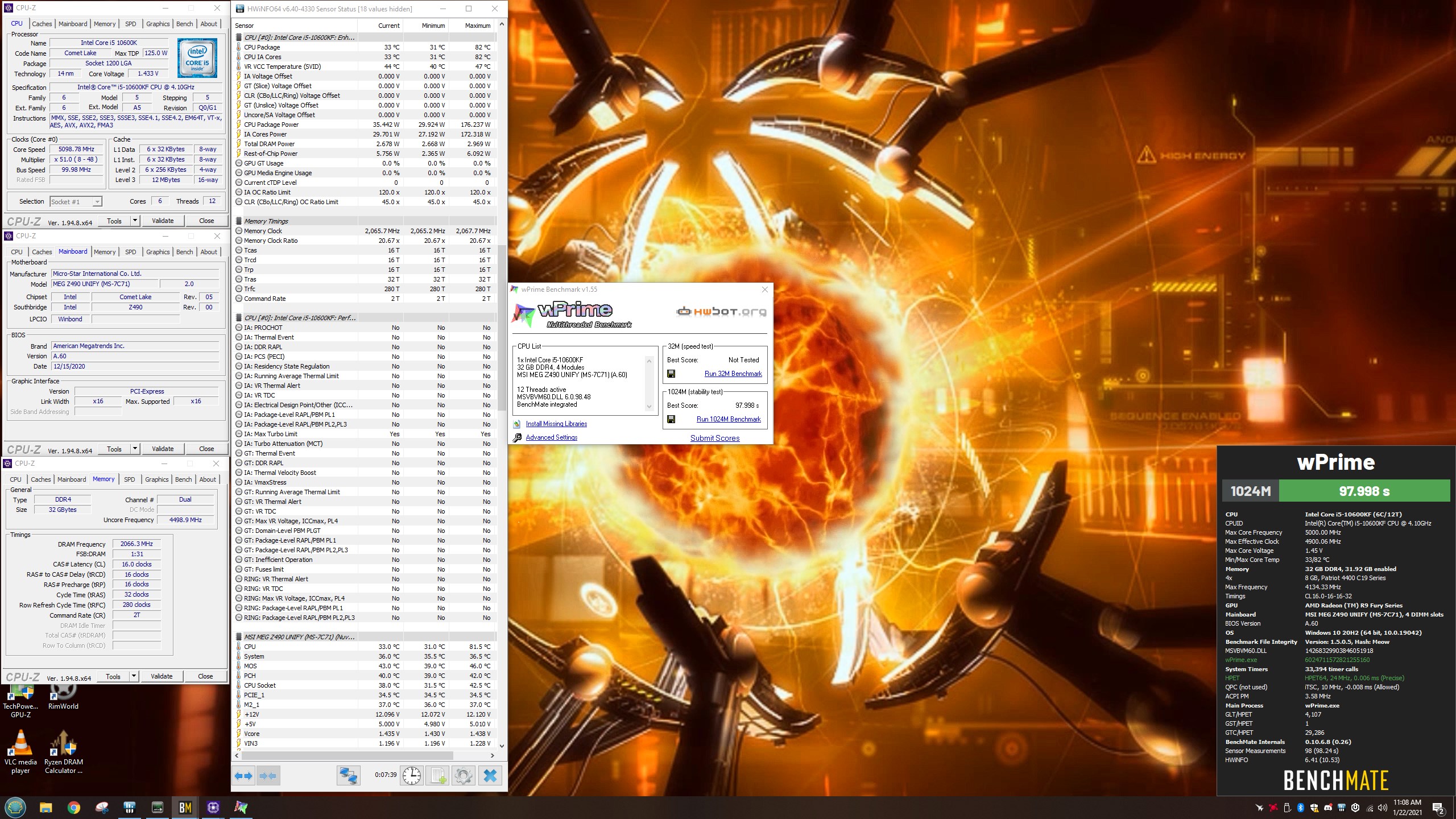Screen dimensions: 1456x819
Task: Click Run 1024M Benchmark link
Action: point(729,419)
